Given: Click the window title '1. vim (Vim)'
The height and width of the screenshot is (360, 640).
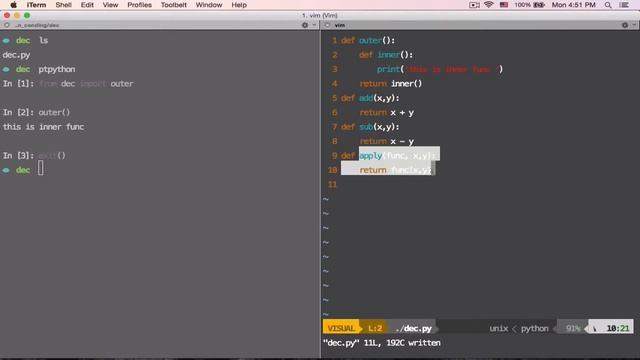Looking at the screenshot, I should click(320, 16).
